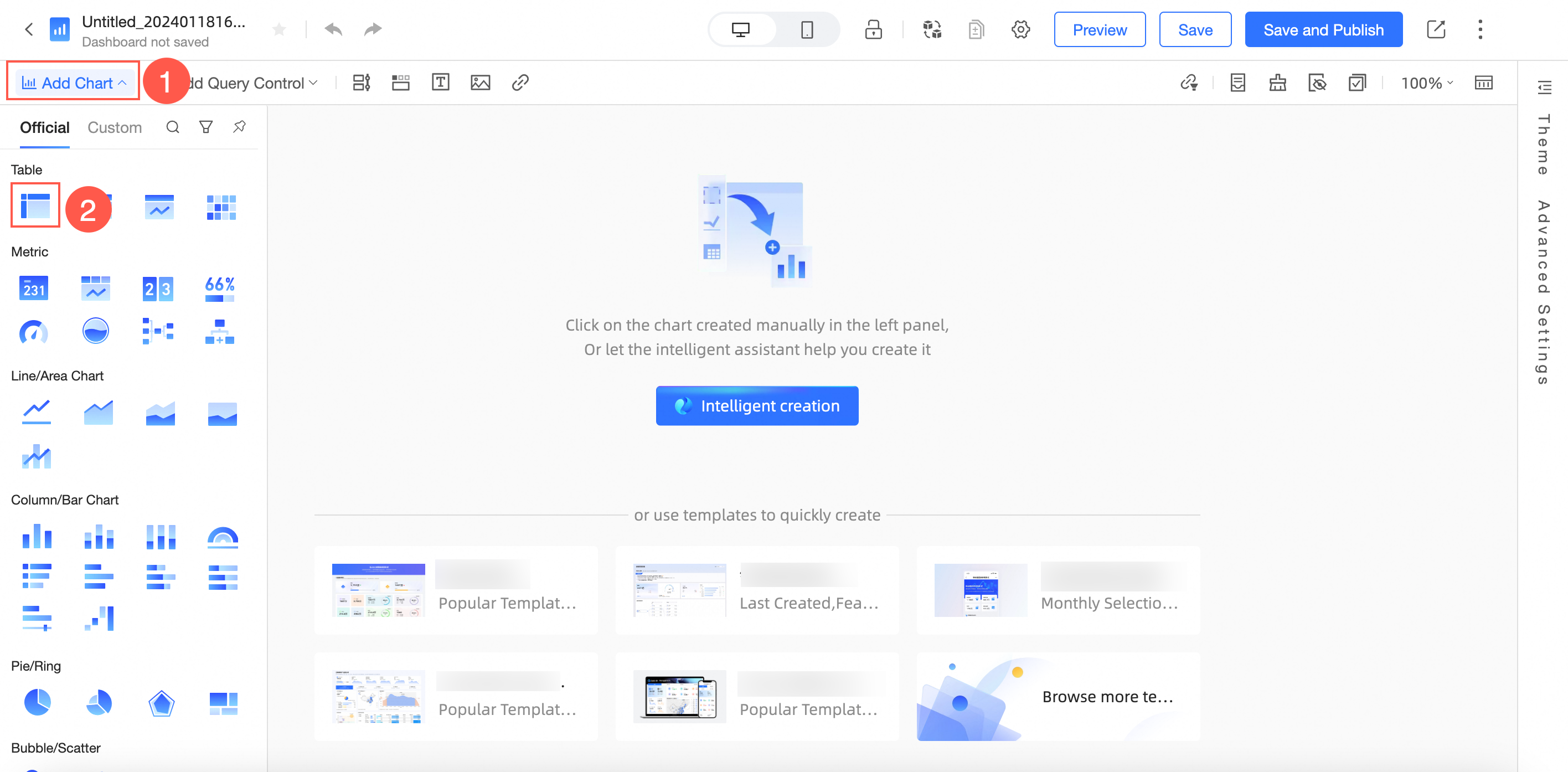The height and width of the screenshot is (772, 1568).
Task: Open the chart search icon
Action: [x=173, y=127]
